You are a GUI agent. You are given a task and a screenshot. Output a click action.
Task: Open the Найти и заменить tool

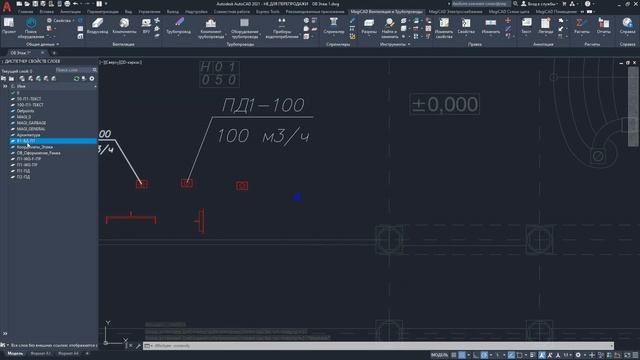pyautogui.click(x=390, y=28)
